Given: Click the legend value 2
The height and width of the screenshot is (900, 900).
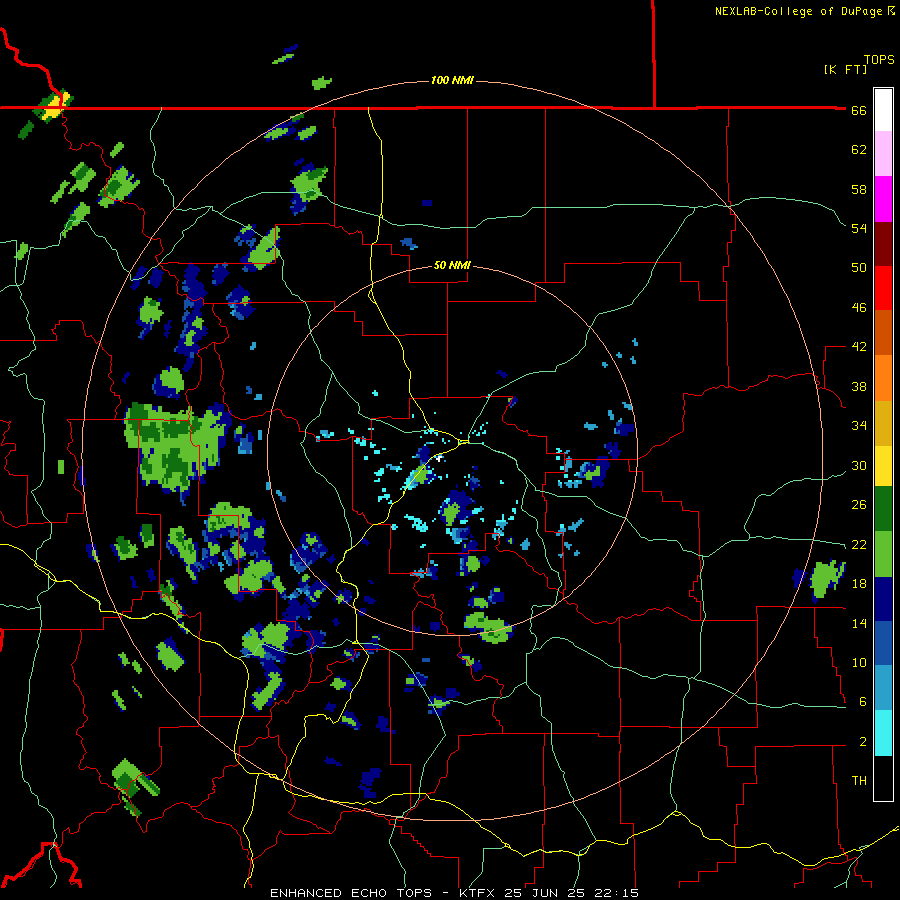Looking at the screenshot, I should click(863, 742).
